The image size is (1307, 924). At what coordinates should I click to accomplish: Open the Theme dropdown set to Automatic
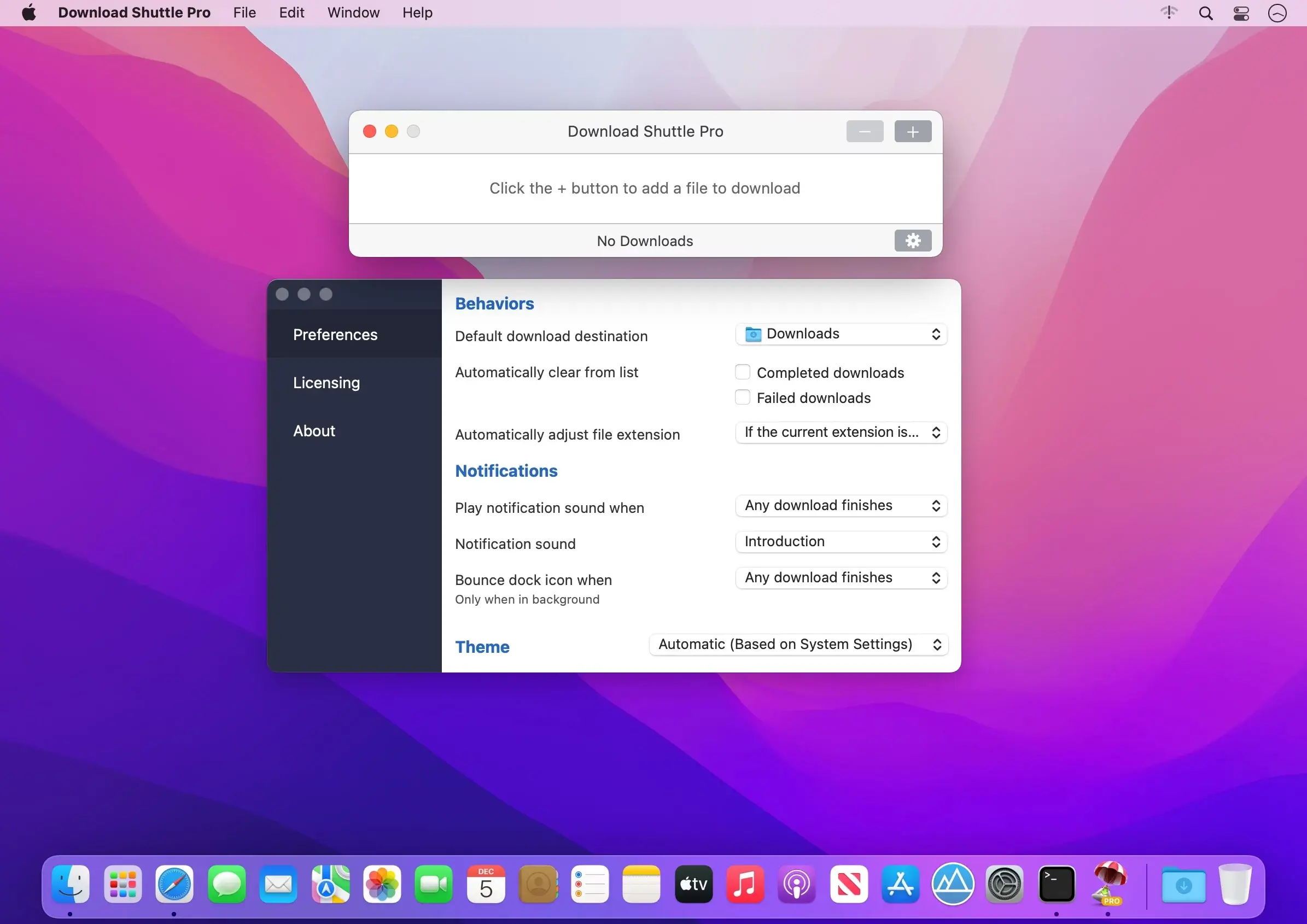point(798,645)
